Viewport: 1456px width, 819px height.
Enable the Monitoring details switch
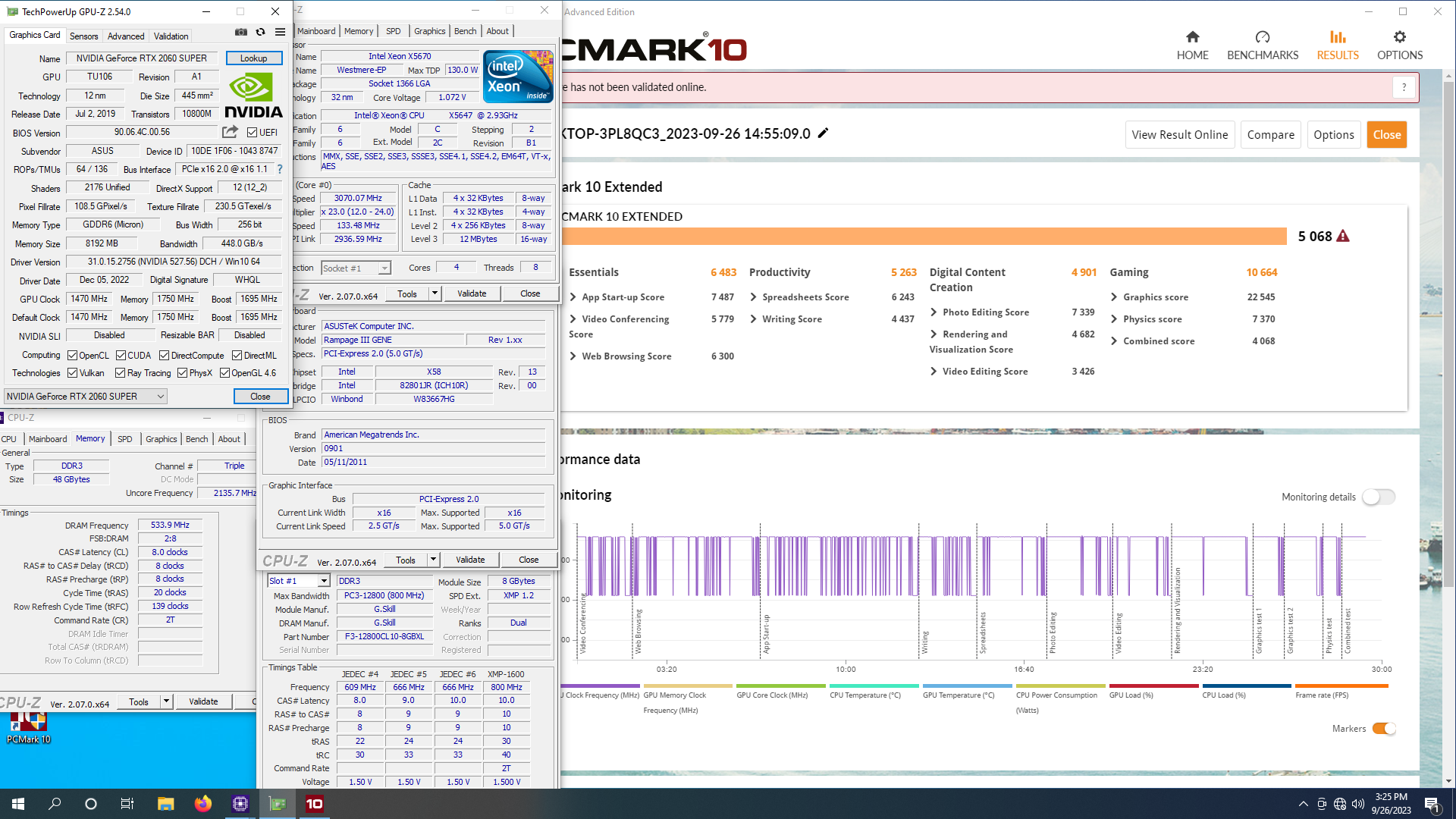[1378, 497]
